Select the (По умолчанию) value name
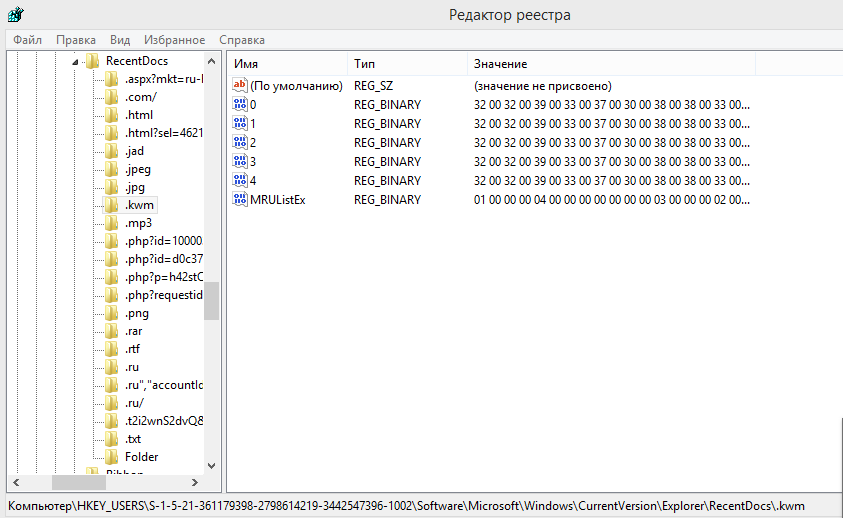The height and width of the screenshot is (518, 843). 296,86
